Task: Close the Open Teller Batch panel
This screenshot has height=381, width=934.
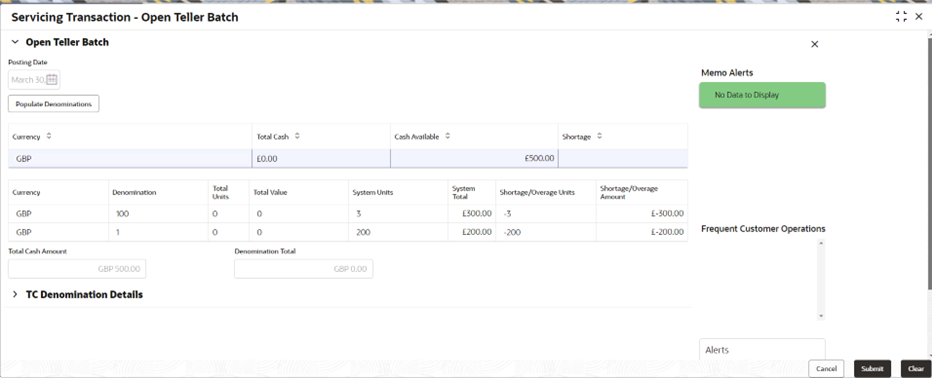Action: point(815,44)
